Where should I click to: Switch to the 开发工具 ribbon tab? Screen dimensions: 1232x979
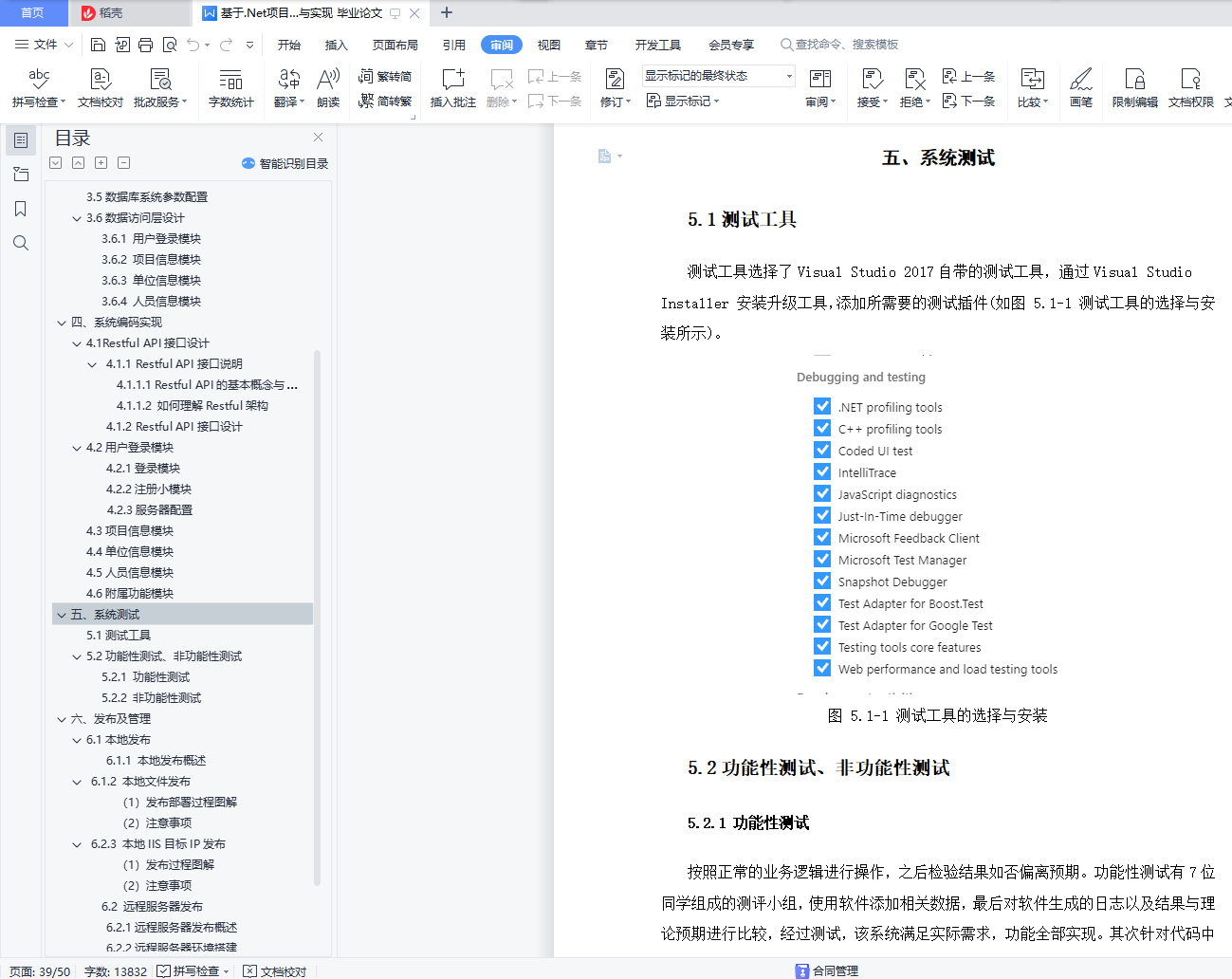click(658, 45)
